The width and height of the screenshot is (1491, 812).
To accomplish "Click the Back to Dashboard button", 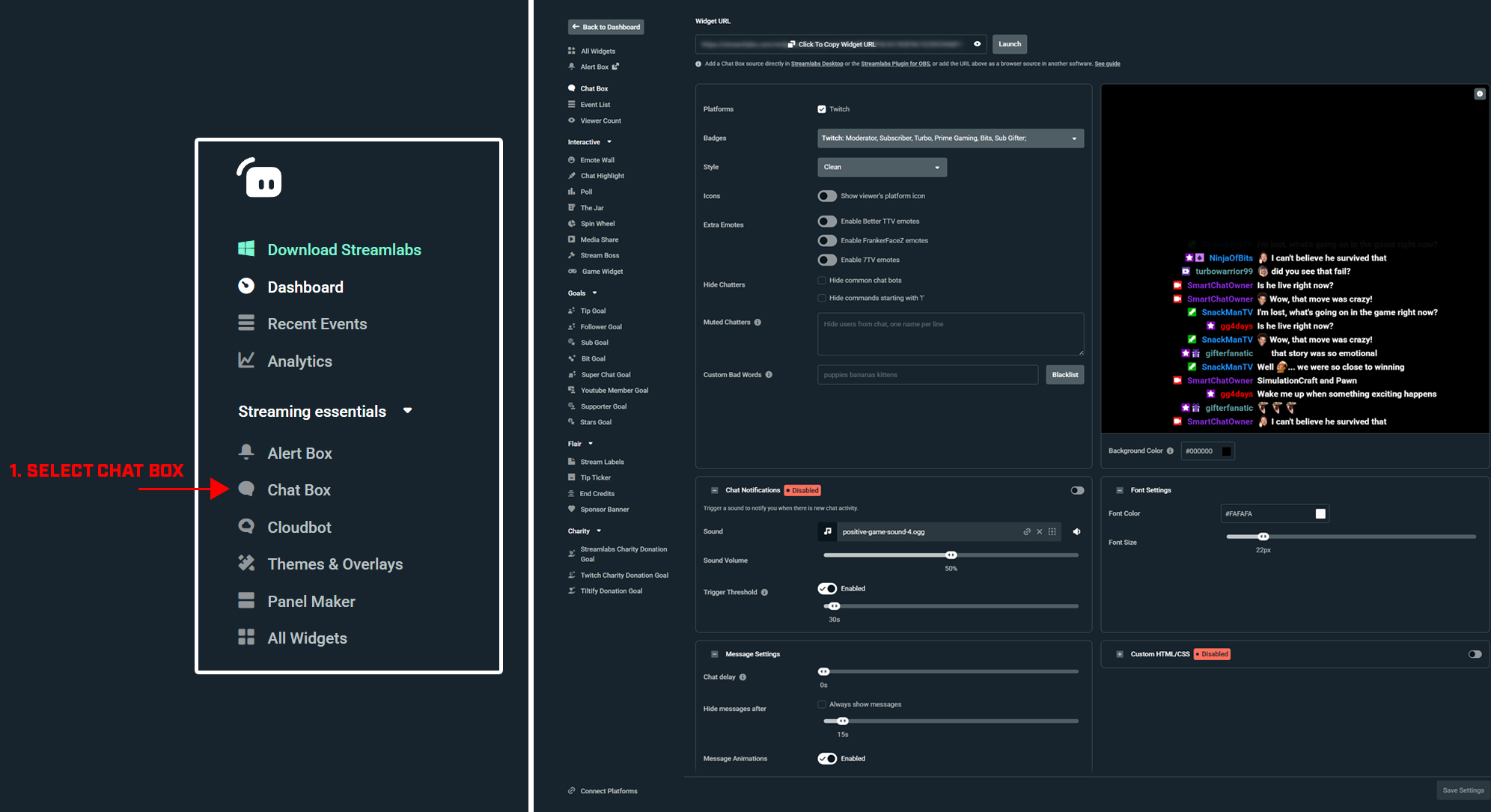I will click(606, 27).
